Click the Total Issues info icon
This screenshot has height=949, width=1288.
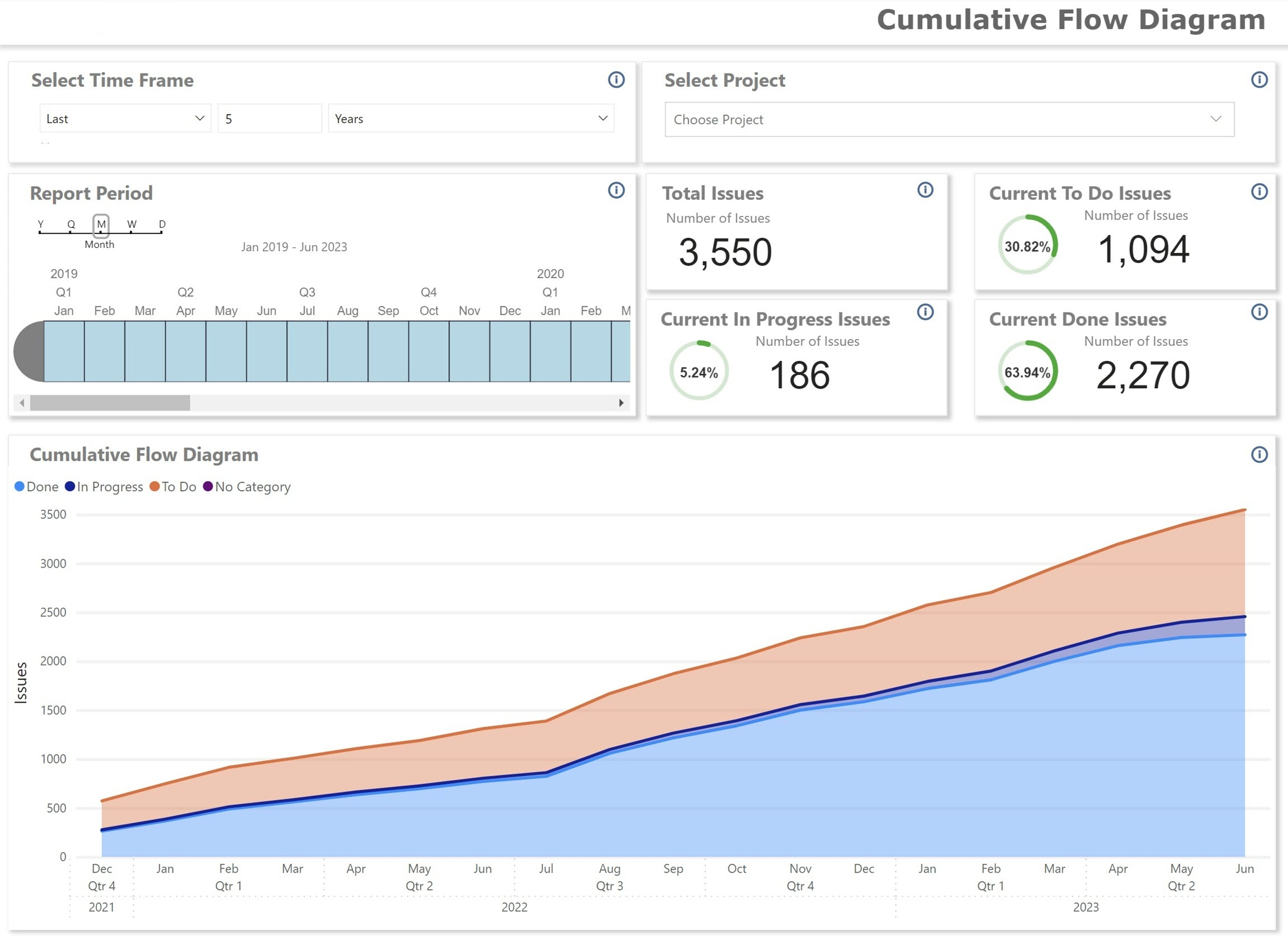click(924, 189)
